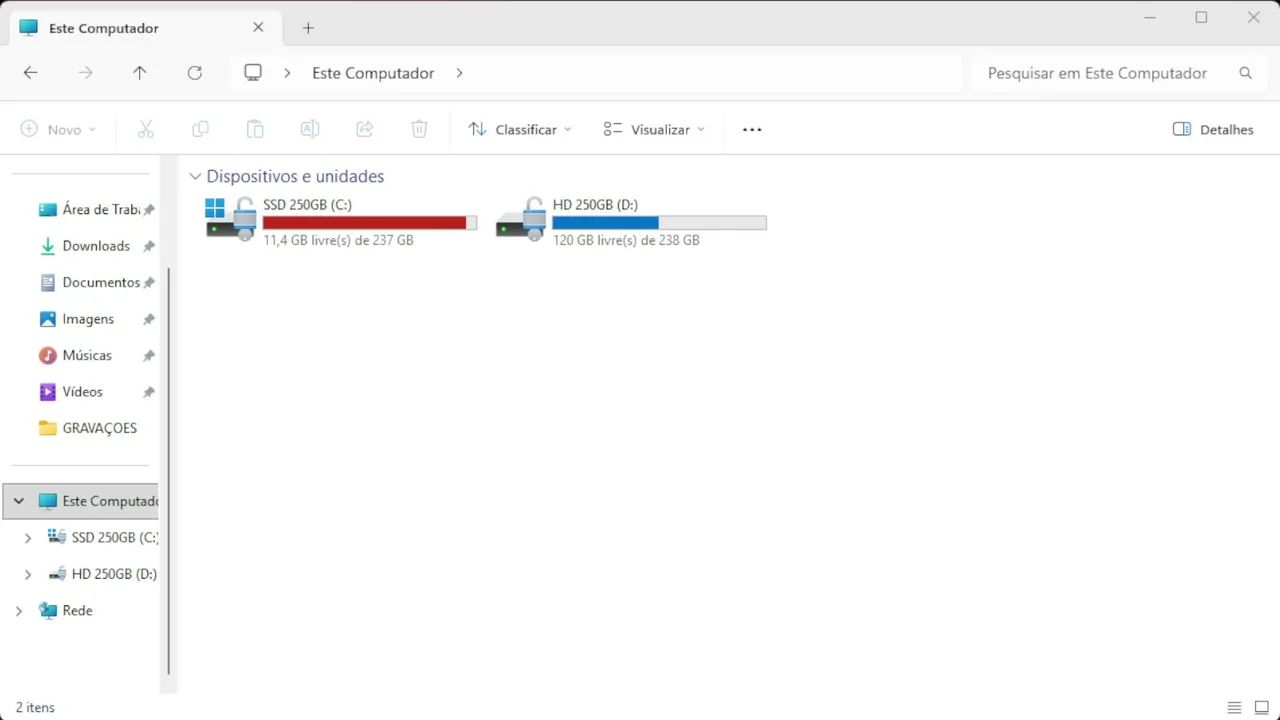1280x720 pixels.
Task: Click the Delete trash icon
Action: [420, 129]
